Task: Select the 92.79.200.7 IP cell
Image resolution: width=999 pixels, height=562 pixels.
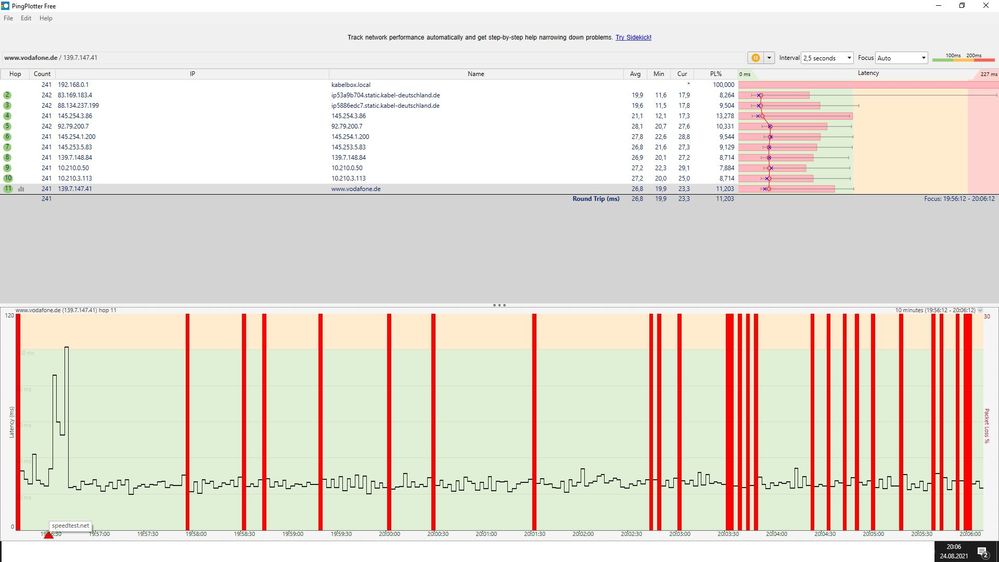Action: pos(73,126)
